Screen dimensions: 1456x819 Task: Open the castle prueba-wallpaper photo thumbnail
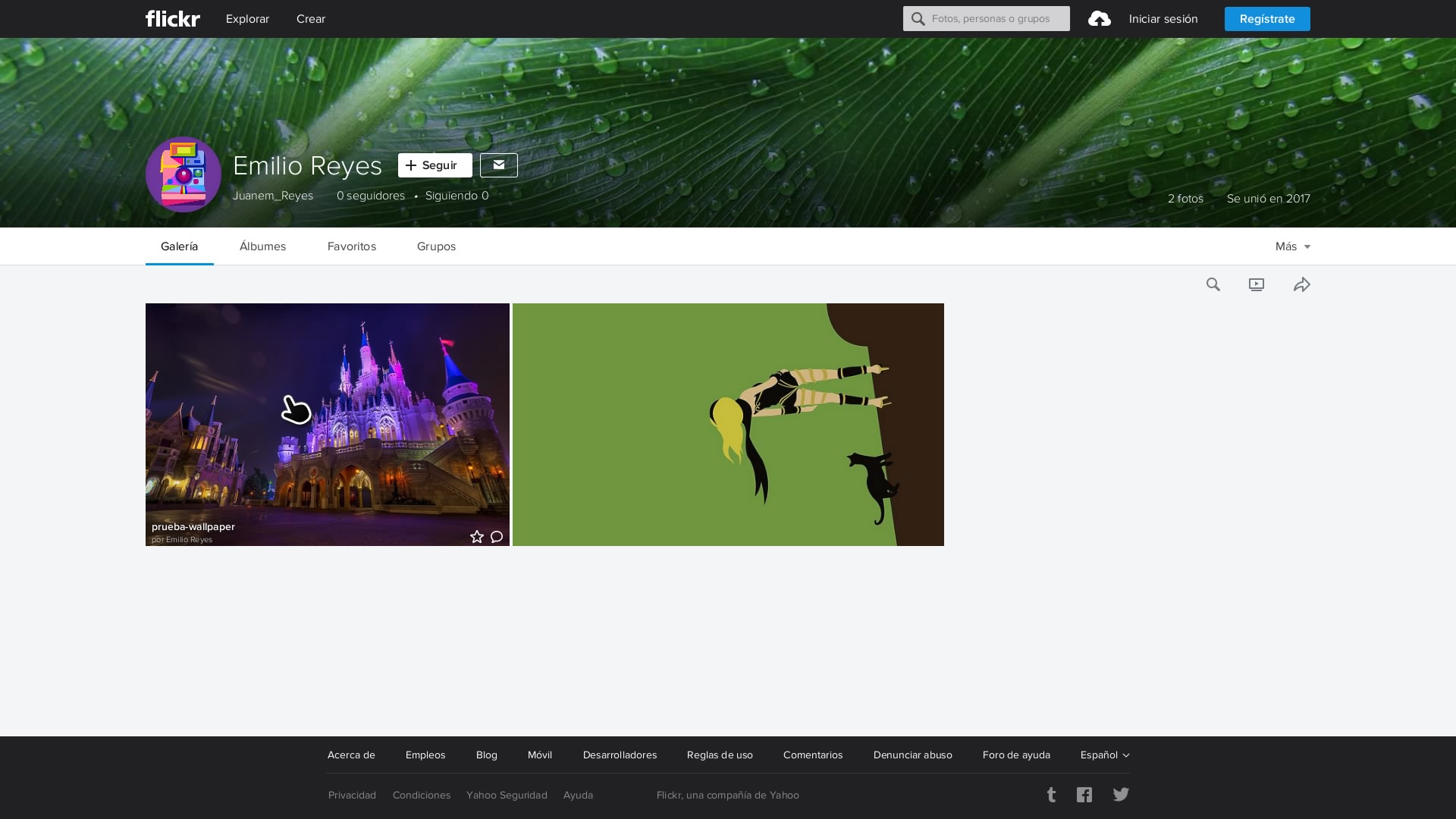point(328,425)
